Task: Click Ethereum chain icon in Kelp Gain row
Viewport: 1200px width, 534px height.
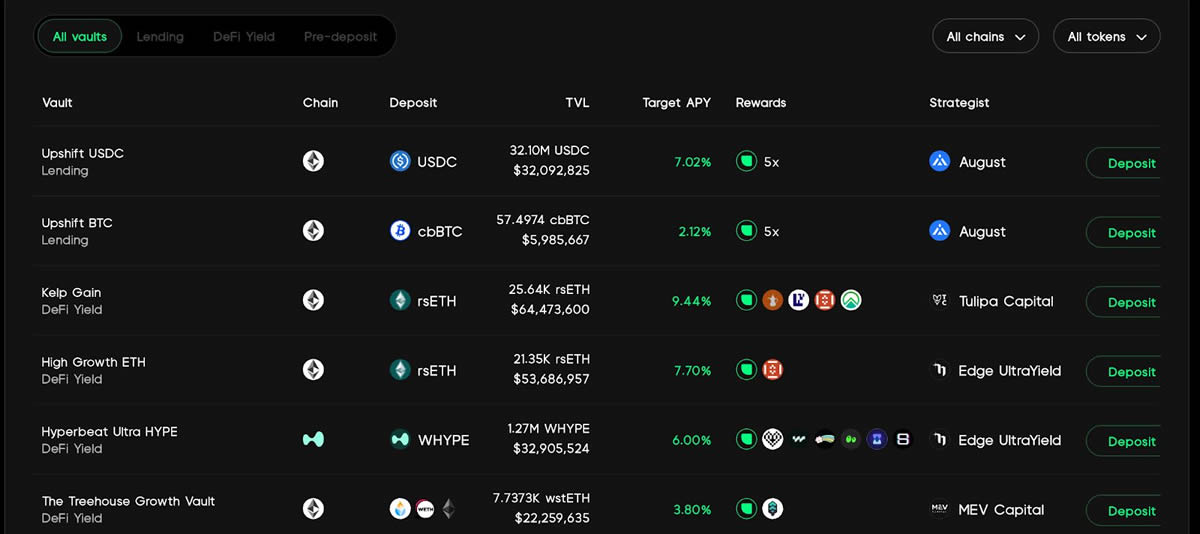Action: click(x=313, y=300)
